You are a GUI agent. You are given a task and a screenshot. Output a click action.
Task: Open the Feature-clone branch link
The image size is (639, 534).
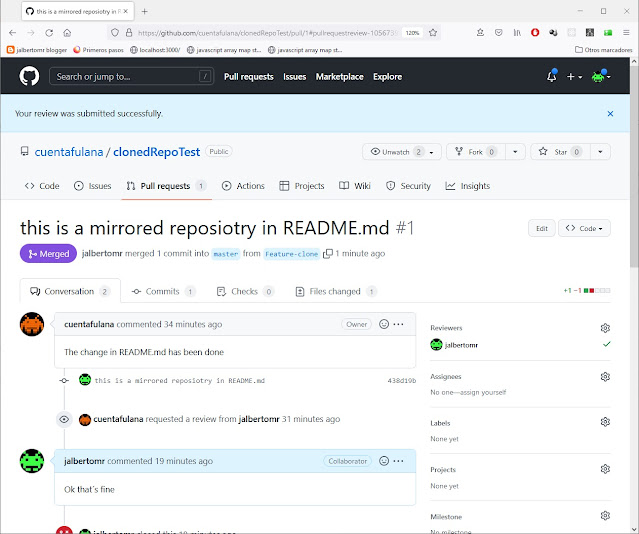291,254
